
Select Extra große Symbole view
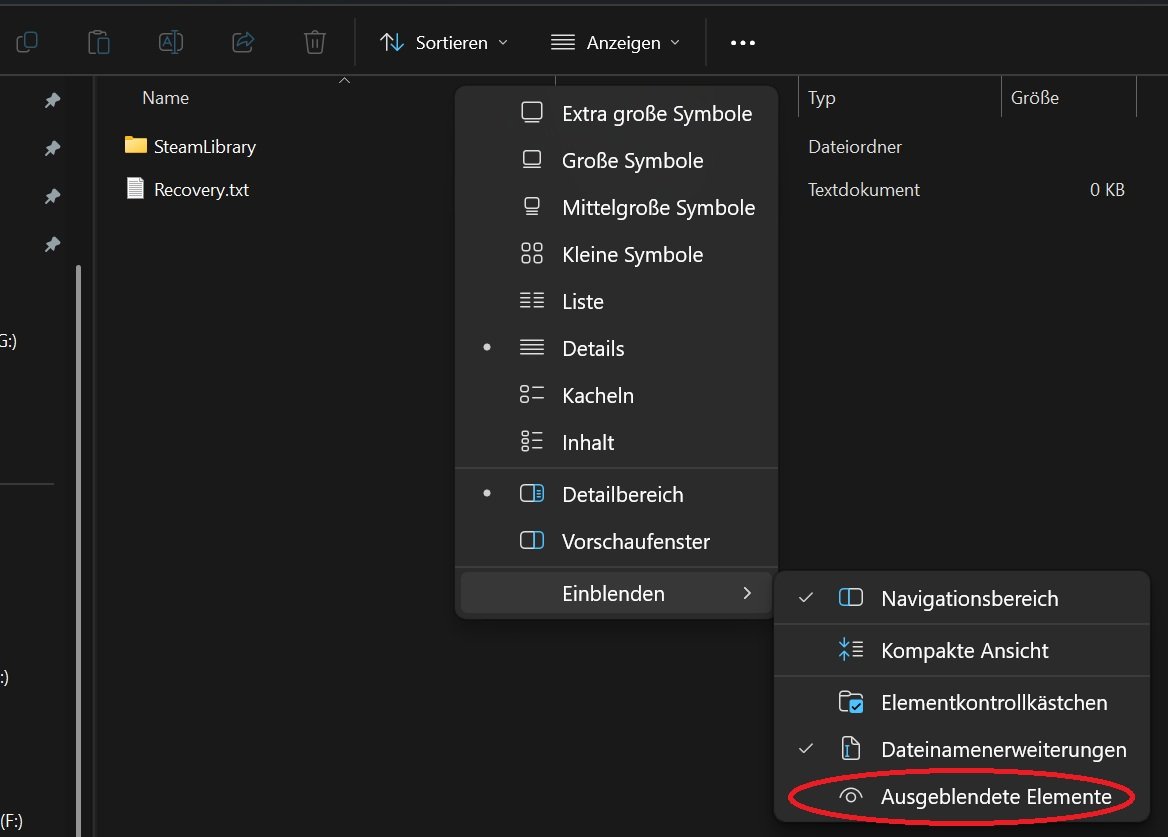[x=656, y=113]
